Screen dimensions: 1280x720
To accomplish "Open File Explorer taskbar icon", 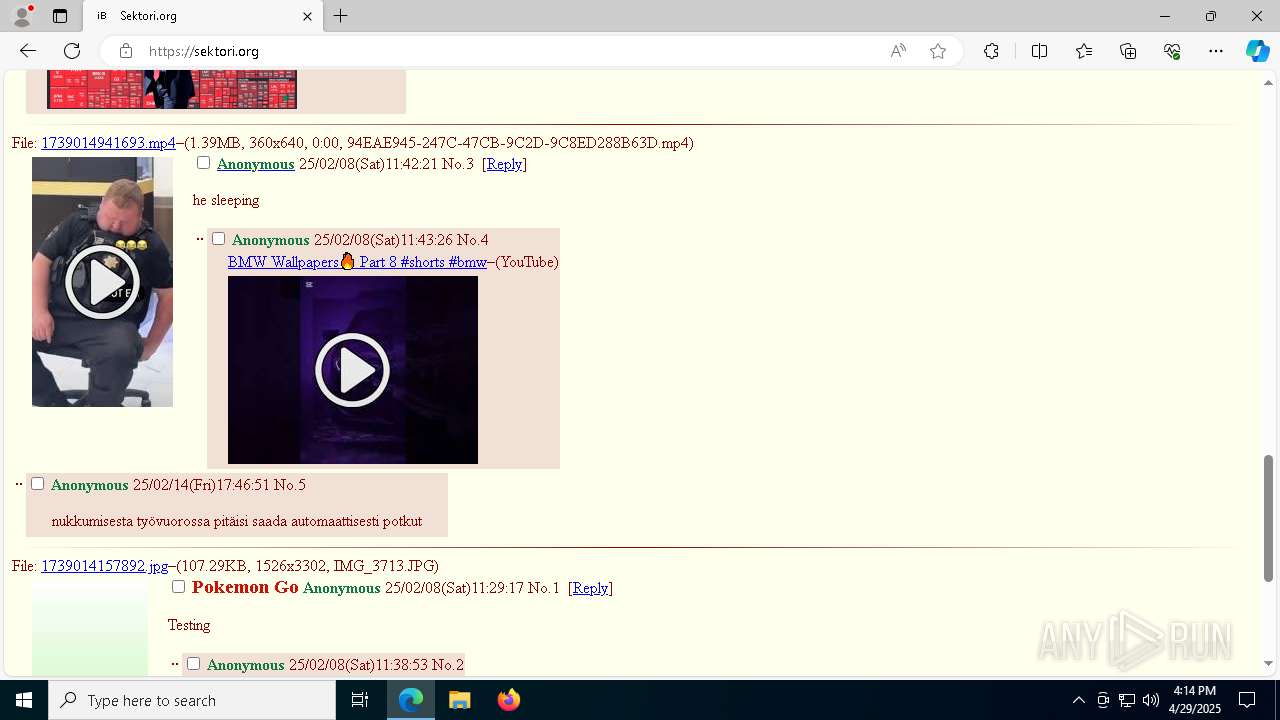I will 460,700.
